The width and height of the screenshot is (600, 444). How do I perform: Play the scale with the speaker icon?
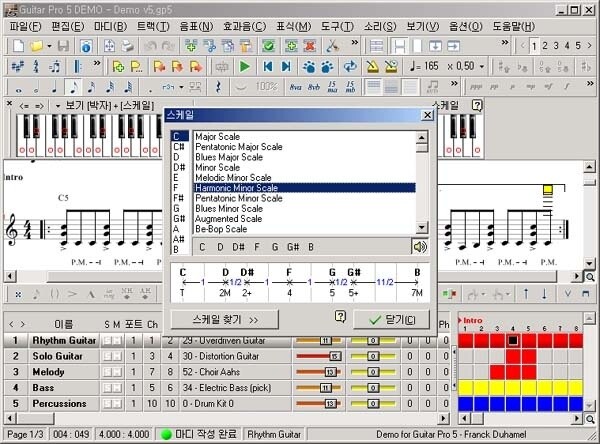pos(419,247)
